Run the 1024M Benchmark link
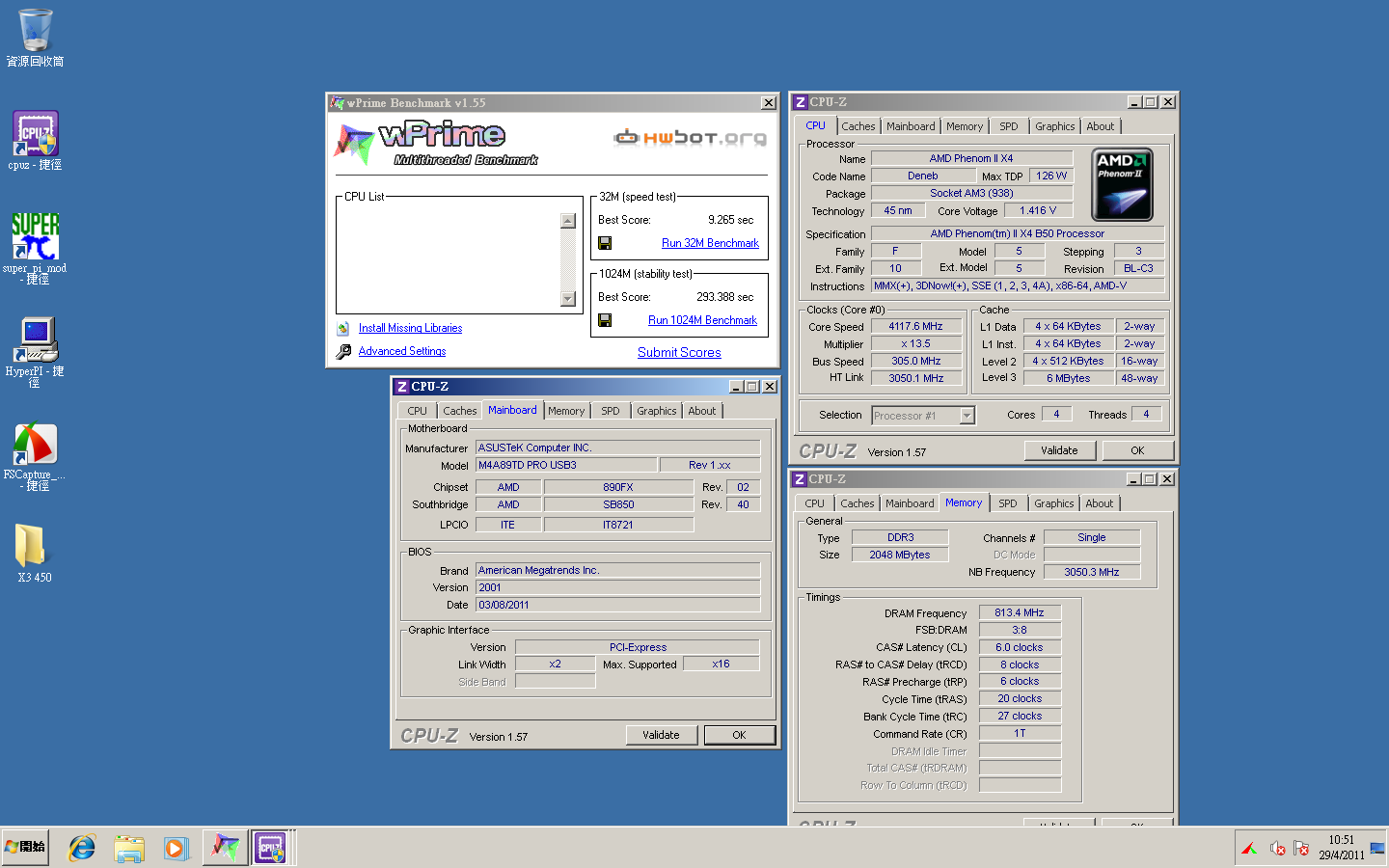 702,320
